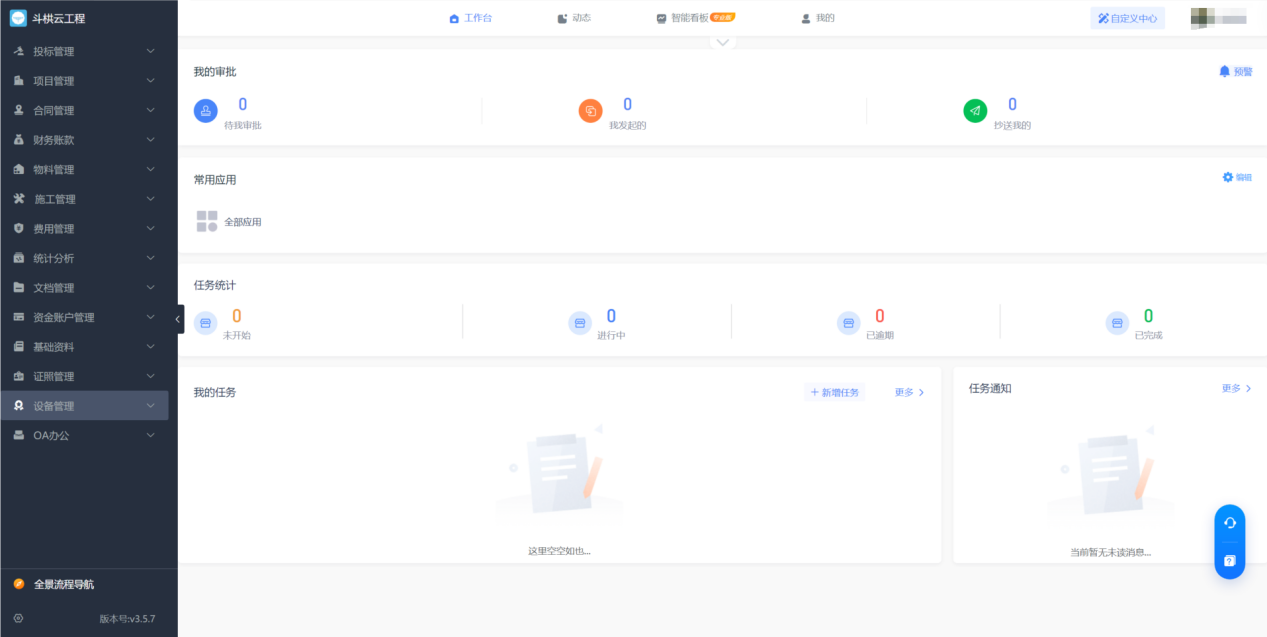Click 更多 link in 任务通知
Image resolution: width=1267 pixels, height=637 pixels.
[x=1236, y=388]
